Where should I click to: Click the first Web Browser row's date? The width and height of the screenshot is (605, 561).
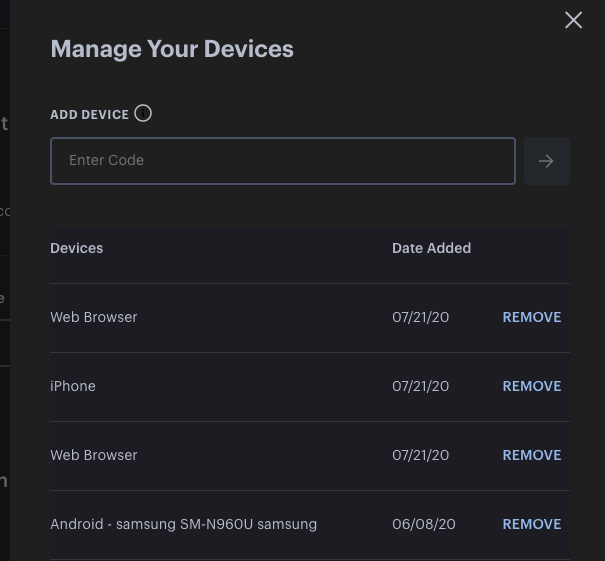click(420, 317)
